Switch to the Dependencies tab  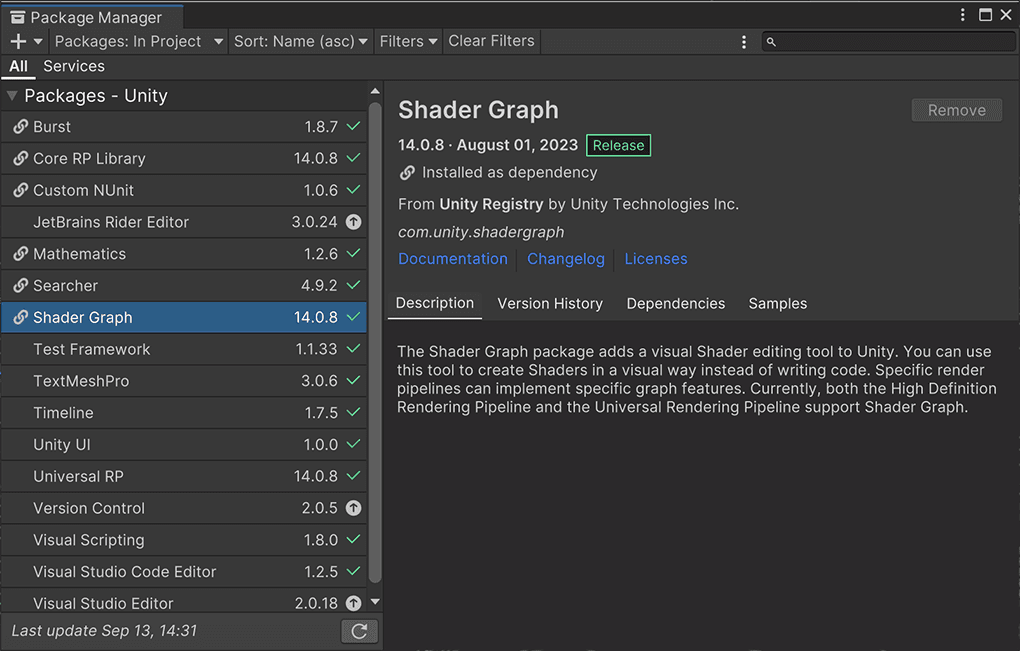click(x=676, y=303)
